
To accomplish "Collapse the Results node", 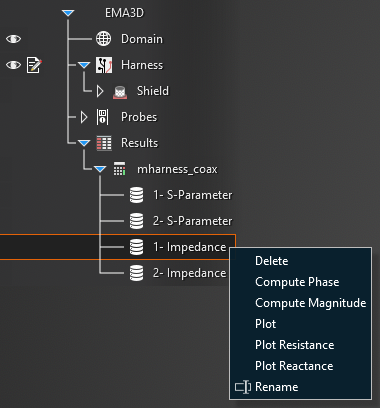I will (x=84, y=143).
